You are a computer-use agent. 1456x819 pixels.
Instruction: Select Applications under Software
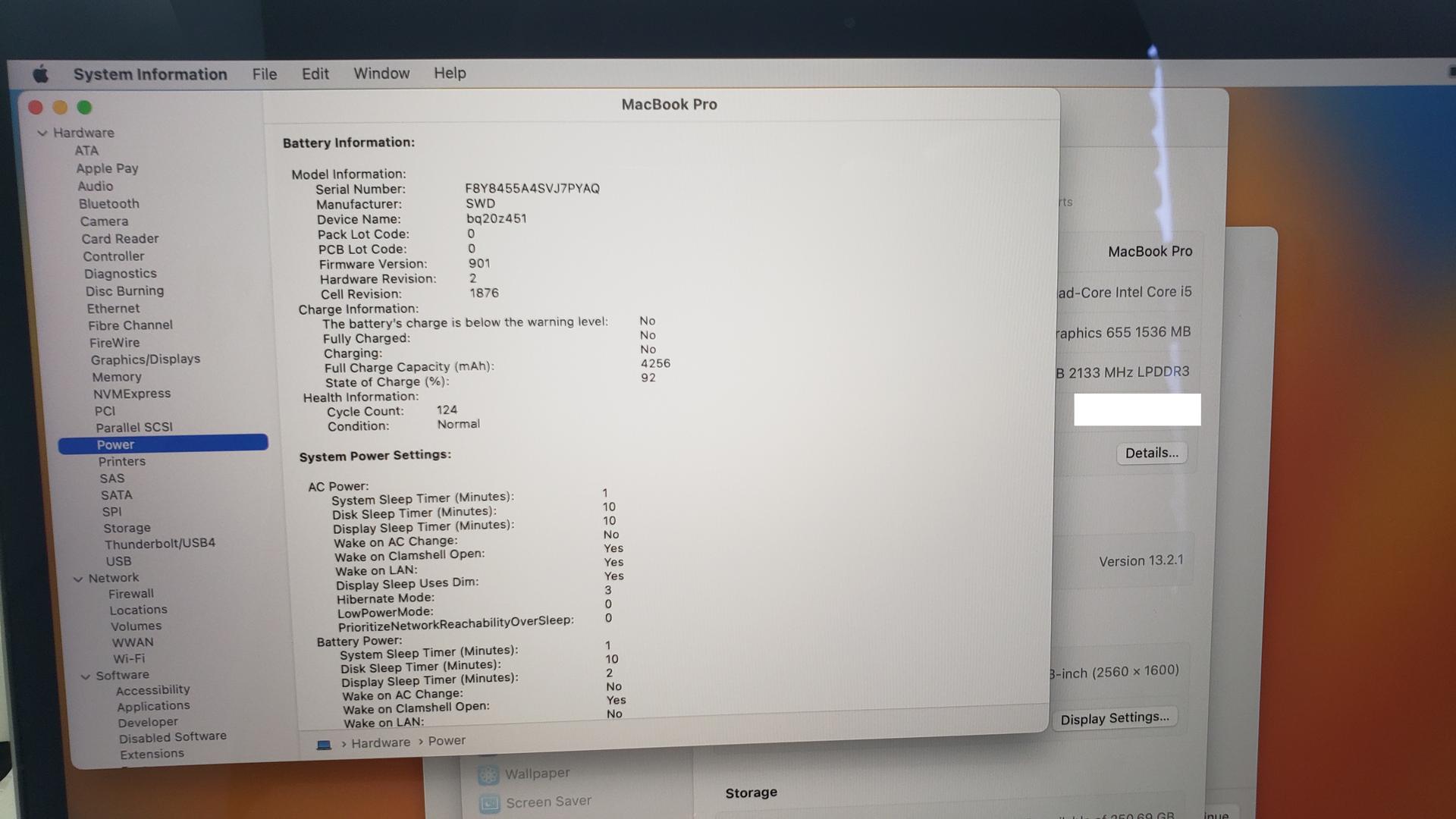click(x=154, y=706)
